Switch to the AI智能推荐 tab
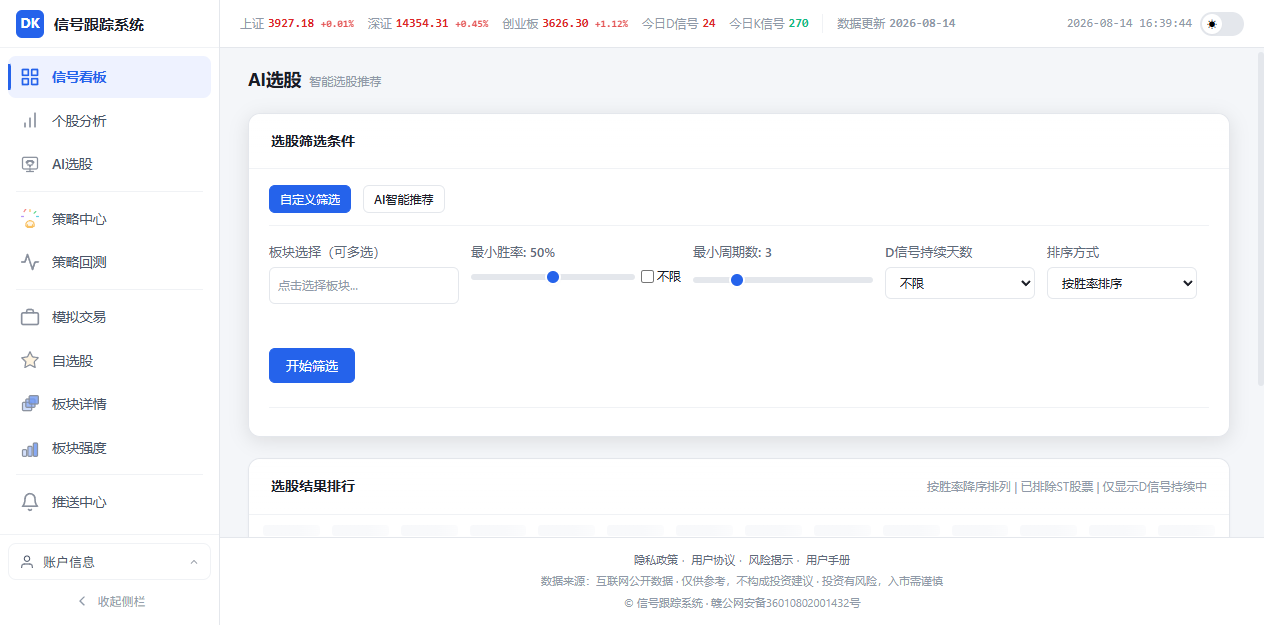The height and width of the screenshot is (625, 1264). click(404, 199)
